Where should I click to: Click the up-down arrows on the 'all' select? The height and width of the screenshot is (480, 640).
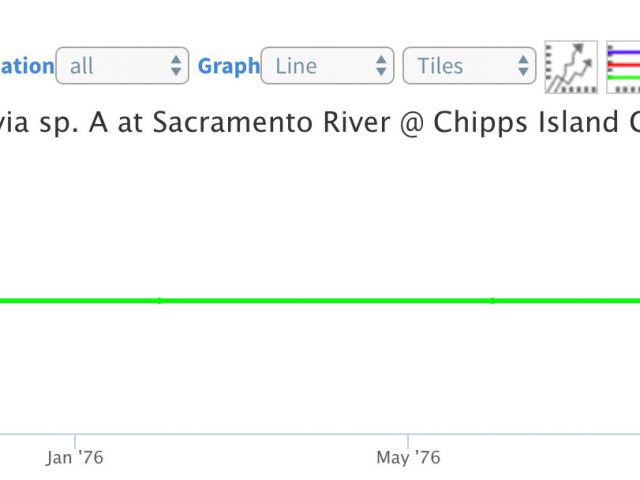[176, 66]
